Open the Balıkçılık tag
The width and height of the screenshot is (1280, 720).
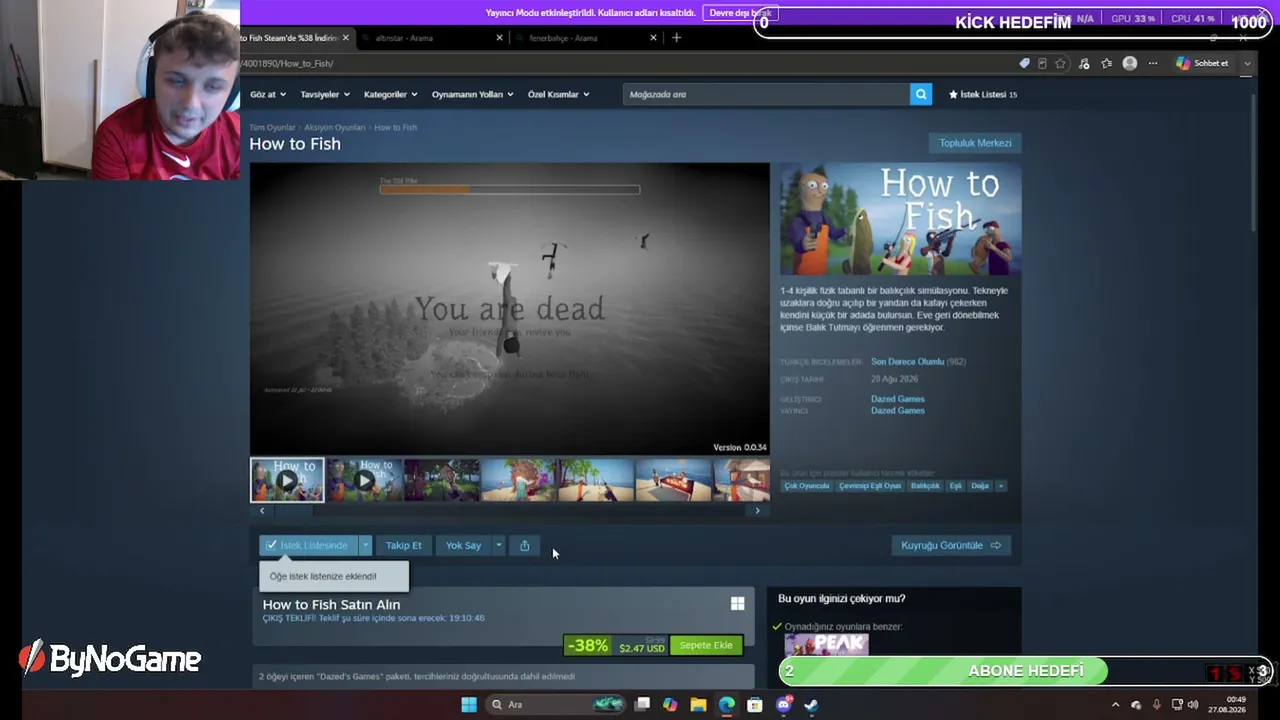[x=925, y=486]
